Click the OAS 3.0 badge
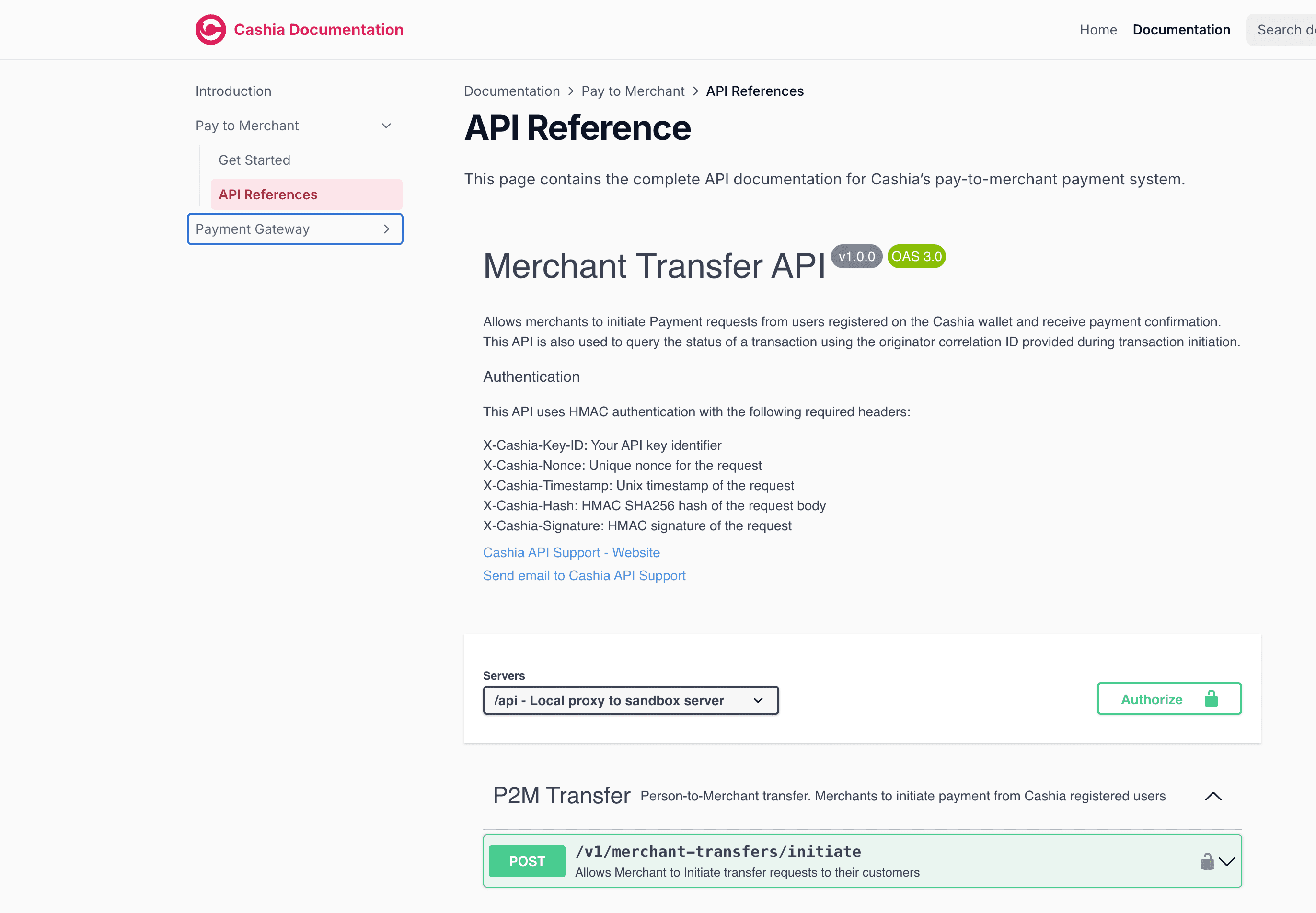The height and width of the screenshot is (913, 1316). 915,256
